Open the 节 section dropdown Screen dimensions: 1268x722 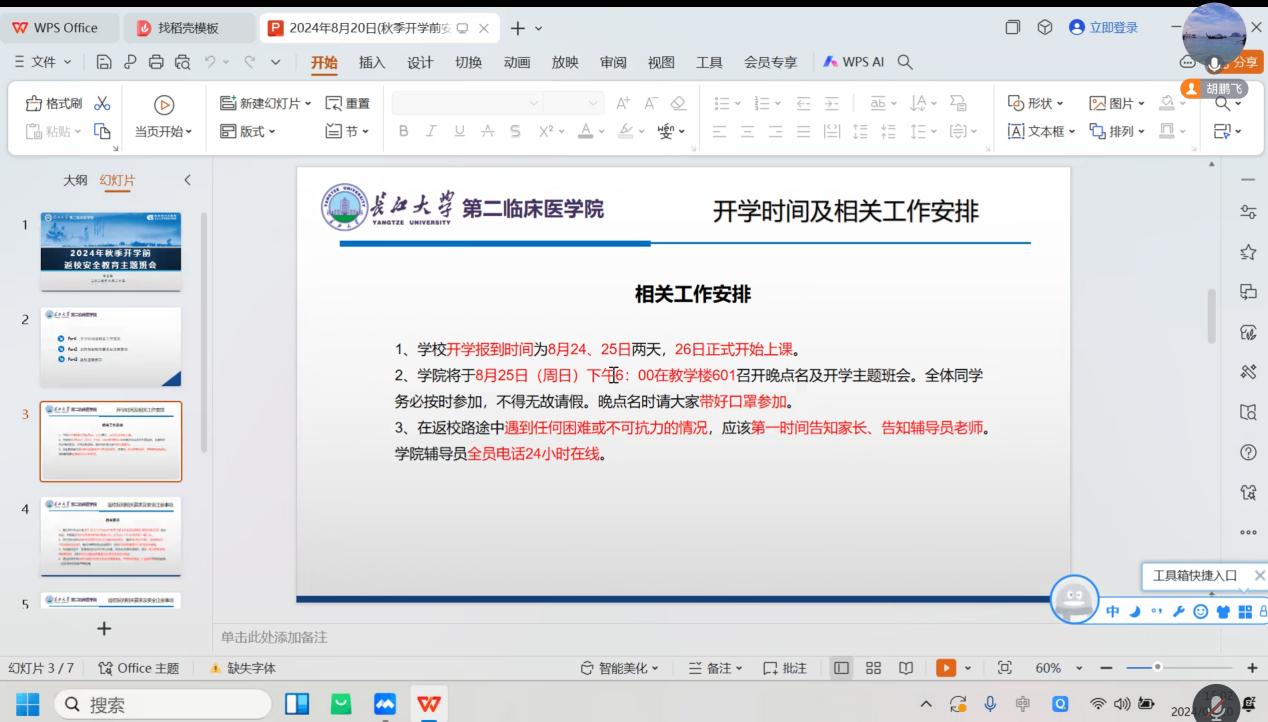[x=348, y=131]
